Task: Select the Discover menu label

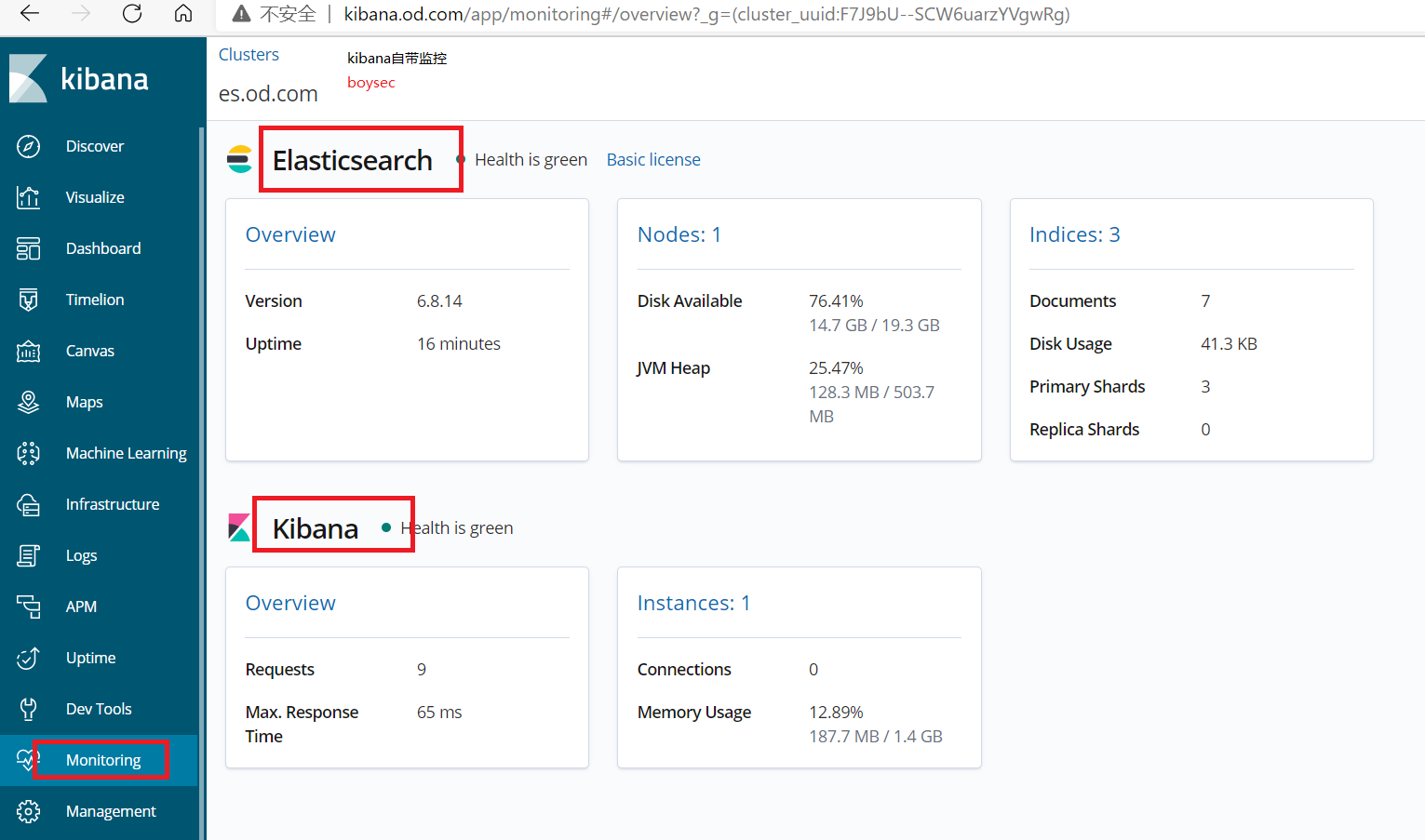Action: pyautogui.click(x=95, y=146)
